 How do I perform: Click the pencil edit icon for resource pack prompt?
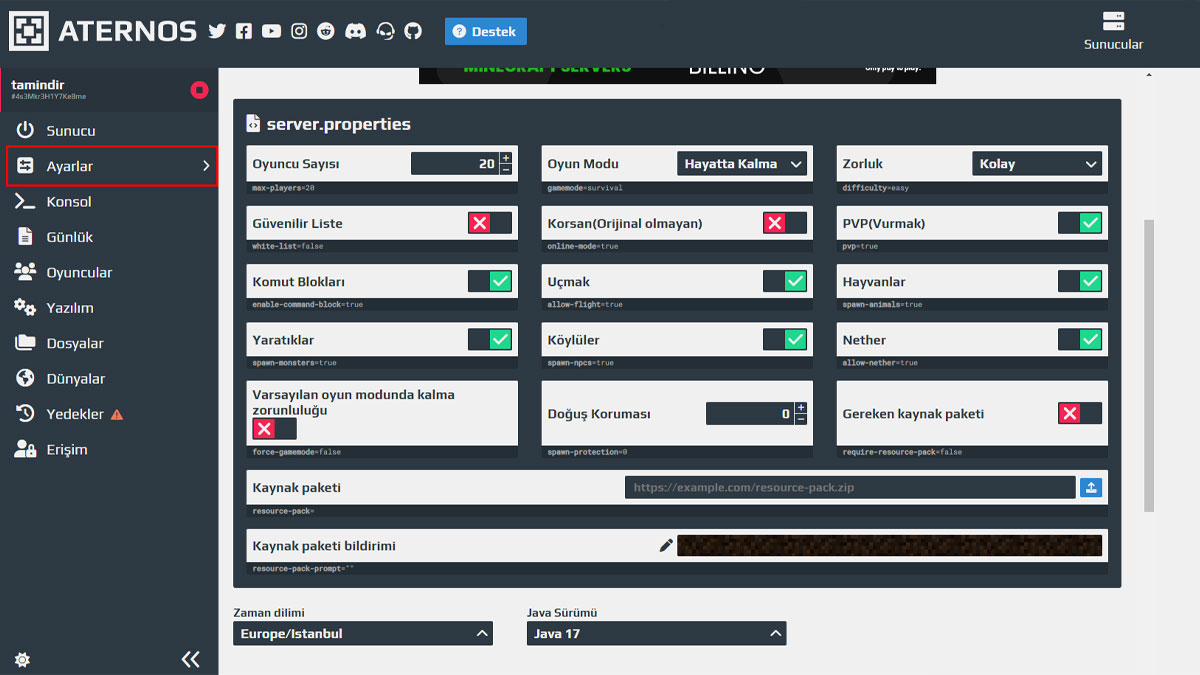666,545
